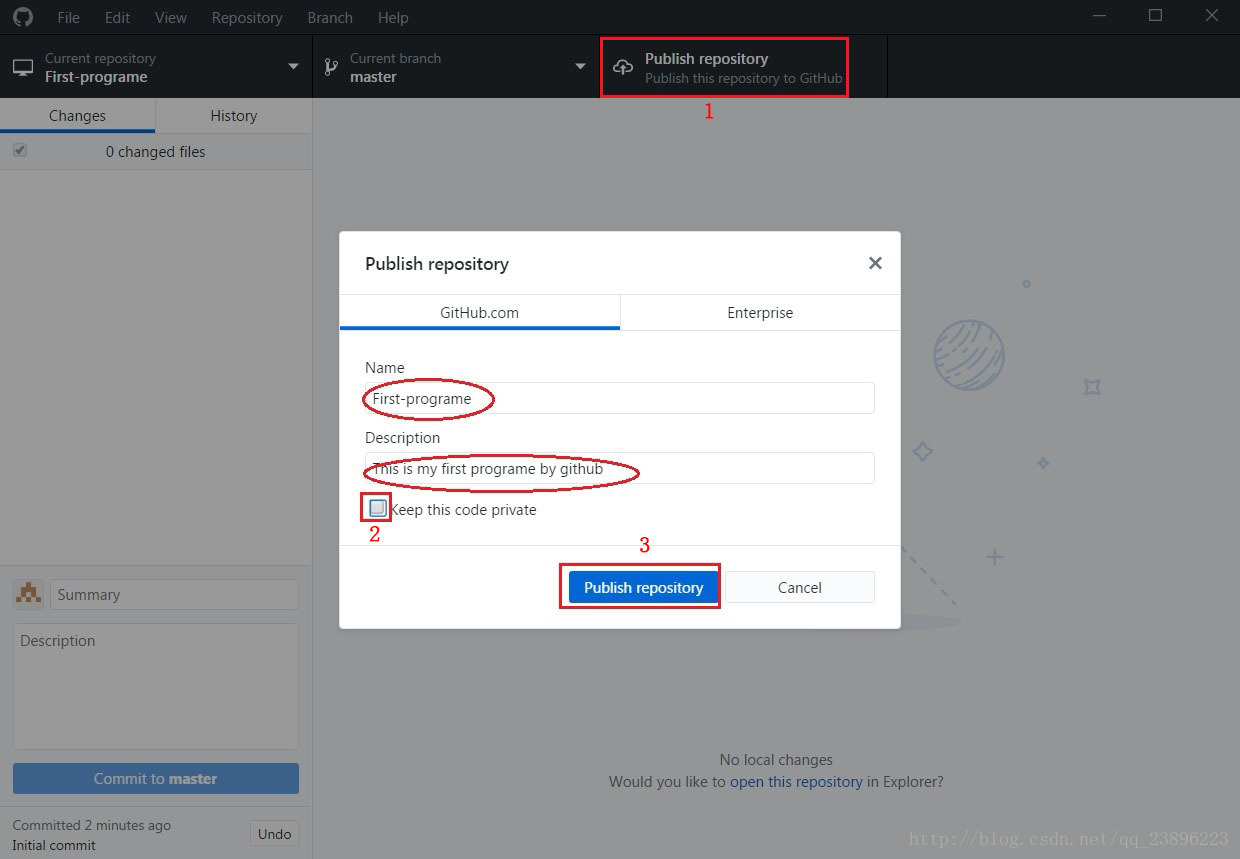Focus the dialog Description input field
The height and width of the screenshot is (859, 1240).
620,468
